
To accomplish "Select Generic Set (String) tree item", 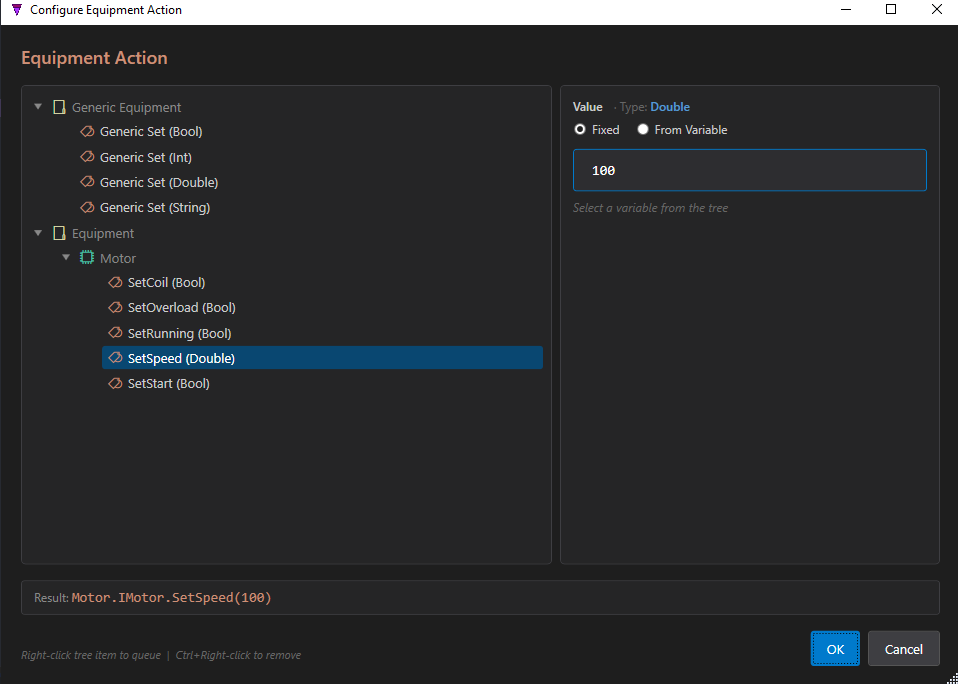I will (155, 208).
